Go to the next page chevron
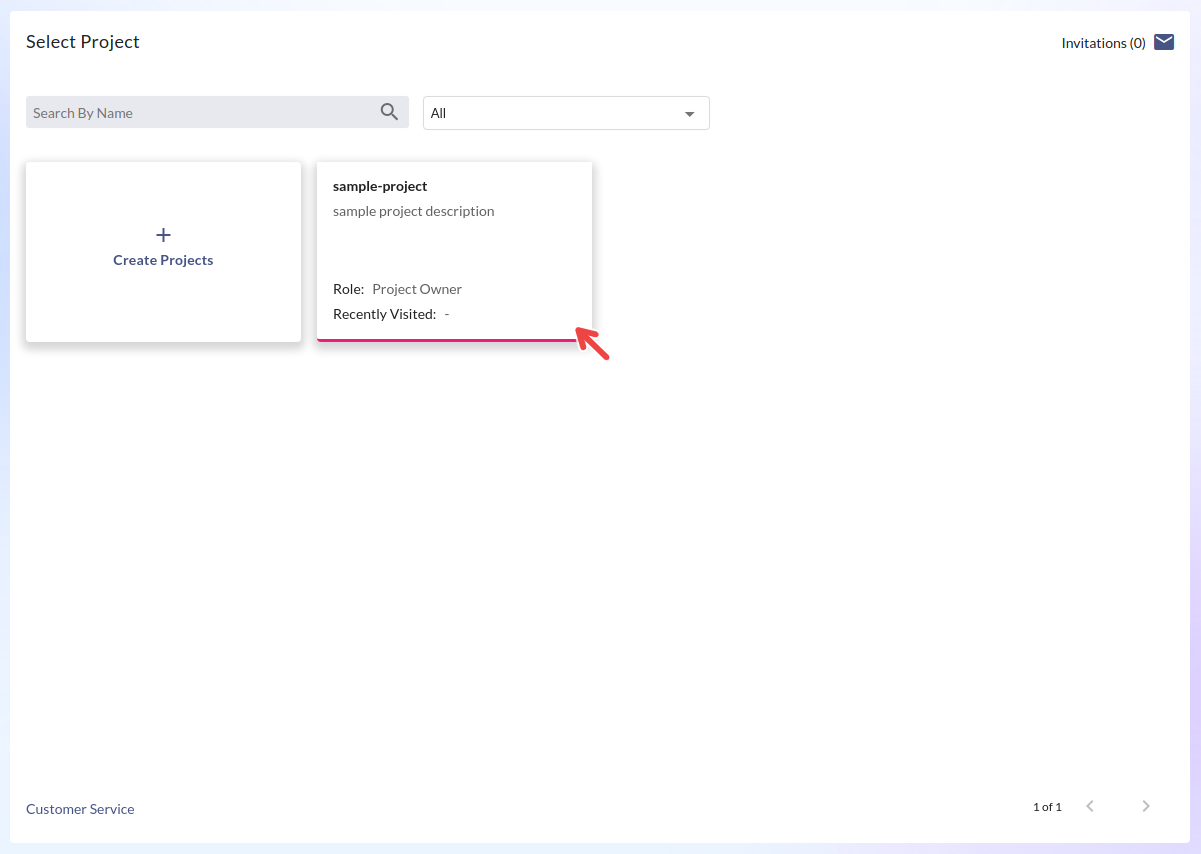The width and height of the screenshot is (1201, 854). 1146,806
